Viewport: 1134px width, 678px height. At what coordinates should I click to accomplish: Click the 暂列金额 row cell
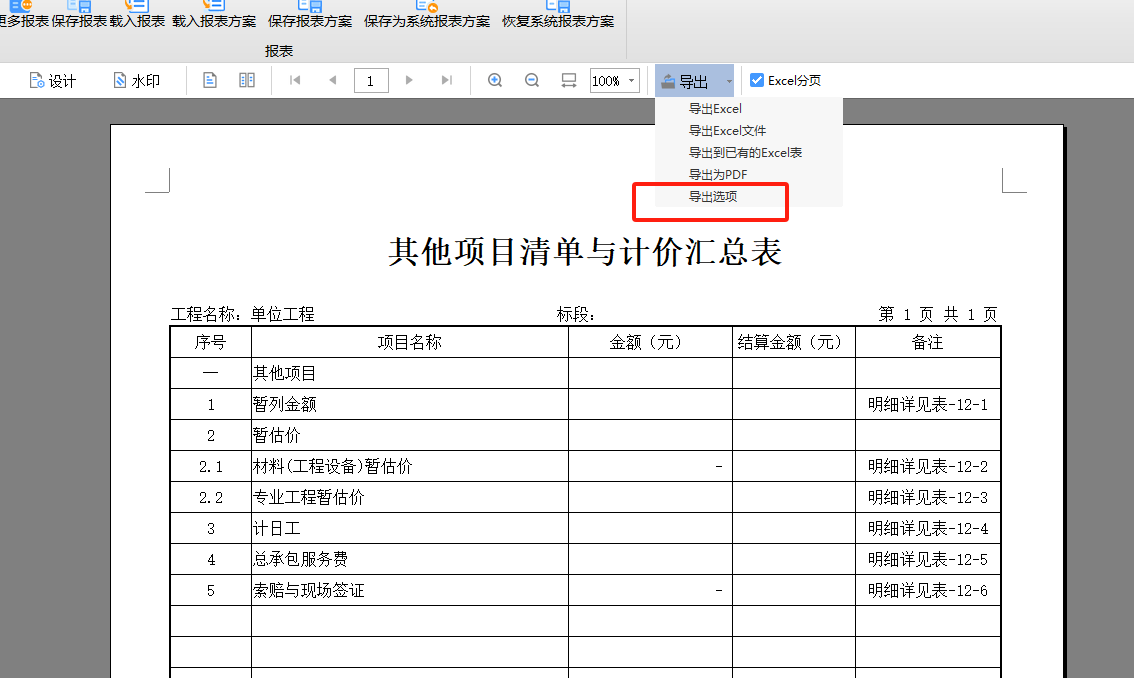click(409, 404)
